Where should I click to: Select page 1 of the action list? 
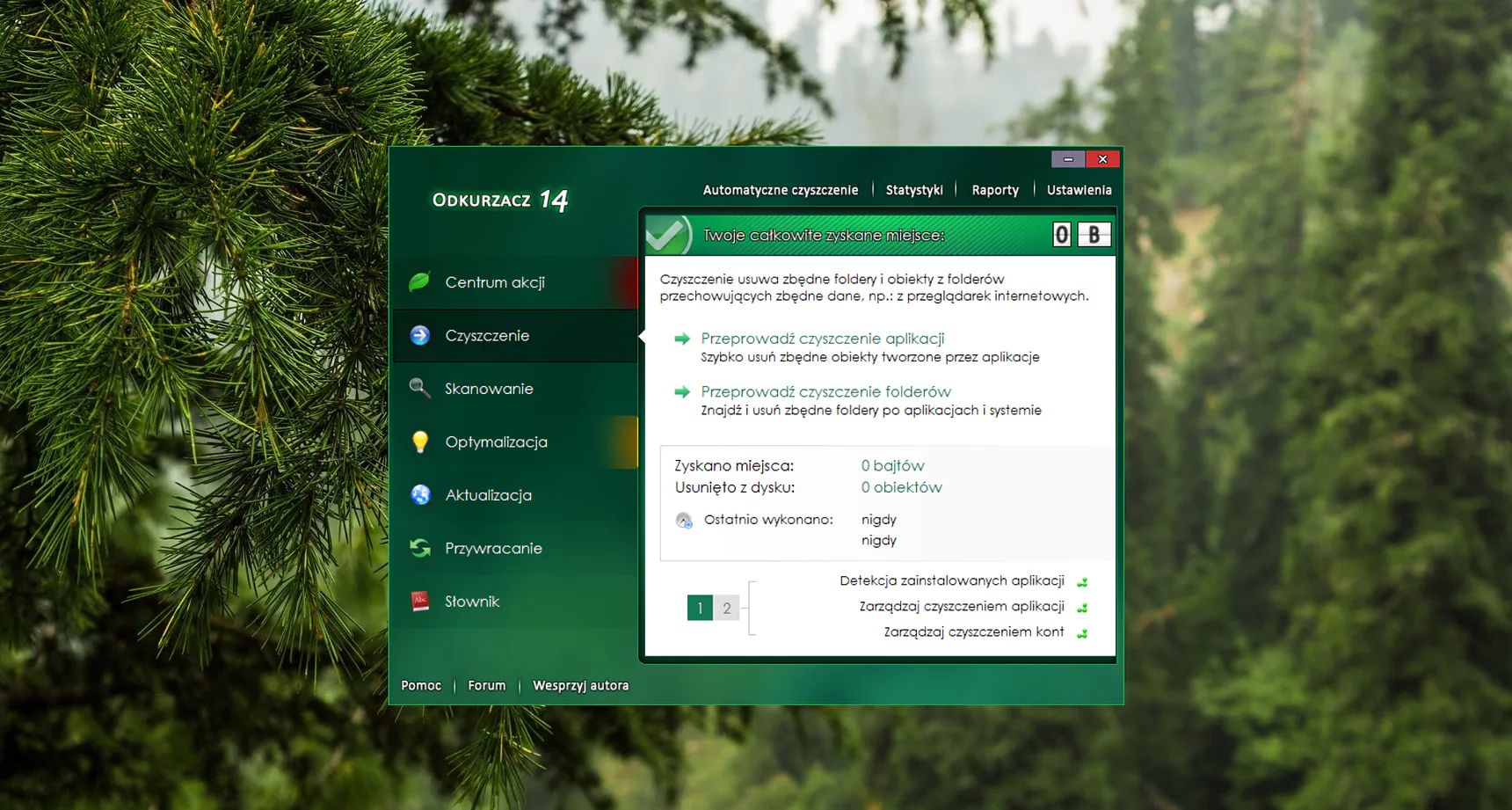tap(700, 608)
